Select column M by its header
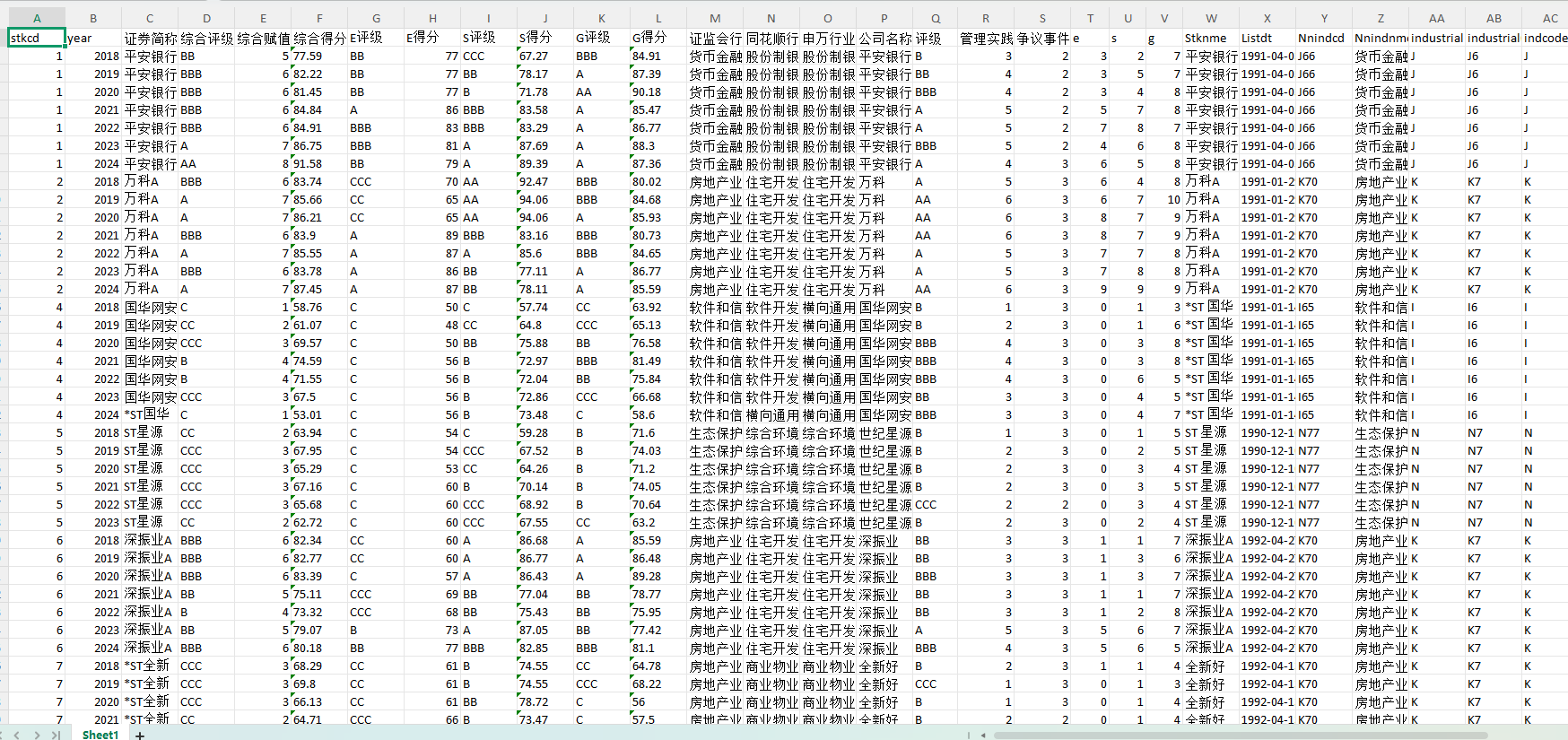The width and height of the screenshot is (1568, 740). pos(715,18)
